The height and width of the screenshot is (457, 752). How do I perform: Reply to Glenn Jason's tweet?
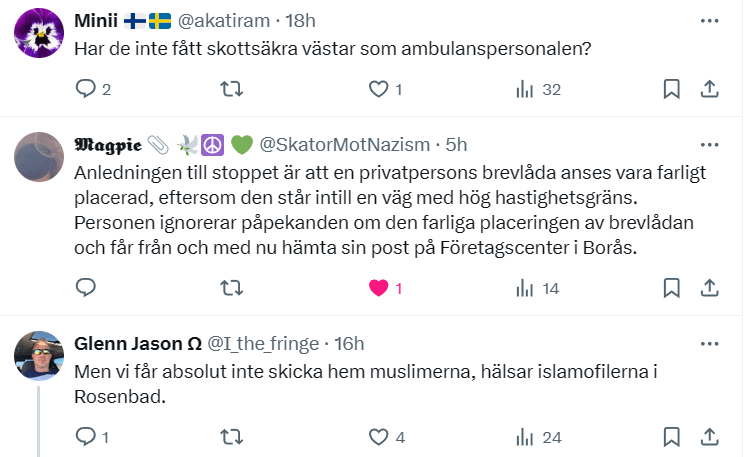click(x=85, y=436)
